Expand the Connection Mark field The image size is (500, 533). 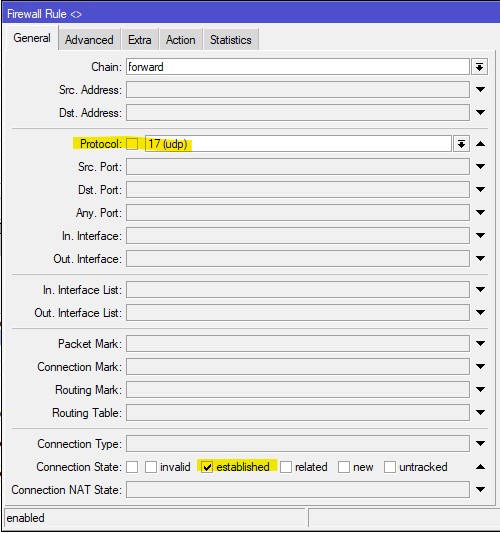pos(480,366)
